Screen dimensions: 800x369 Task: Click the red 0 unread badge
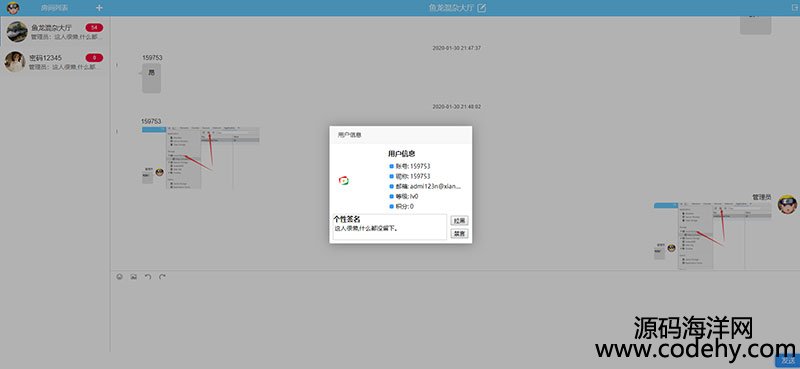click(94, 58)
